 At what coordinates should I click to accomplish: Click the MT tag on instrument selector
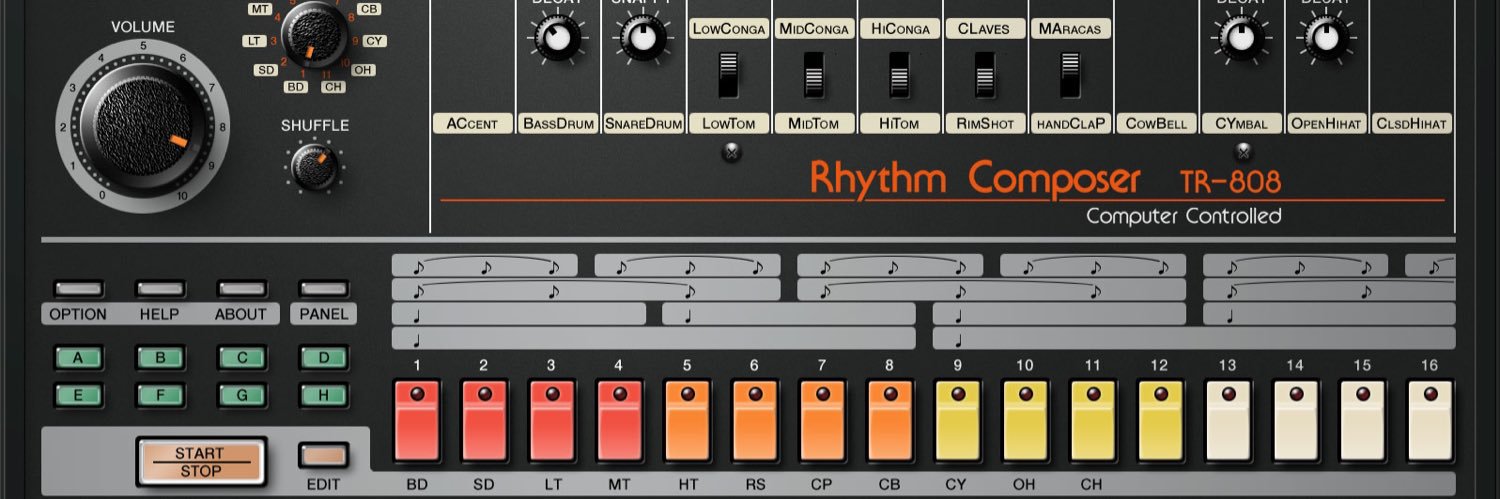[260, 9]
